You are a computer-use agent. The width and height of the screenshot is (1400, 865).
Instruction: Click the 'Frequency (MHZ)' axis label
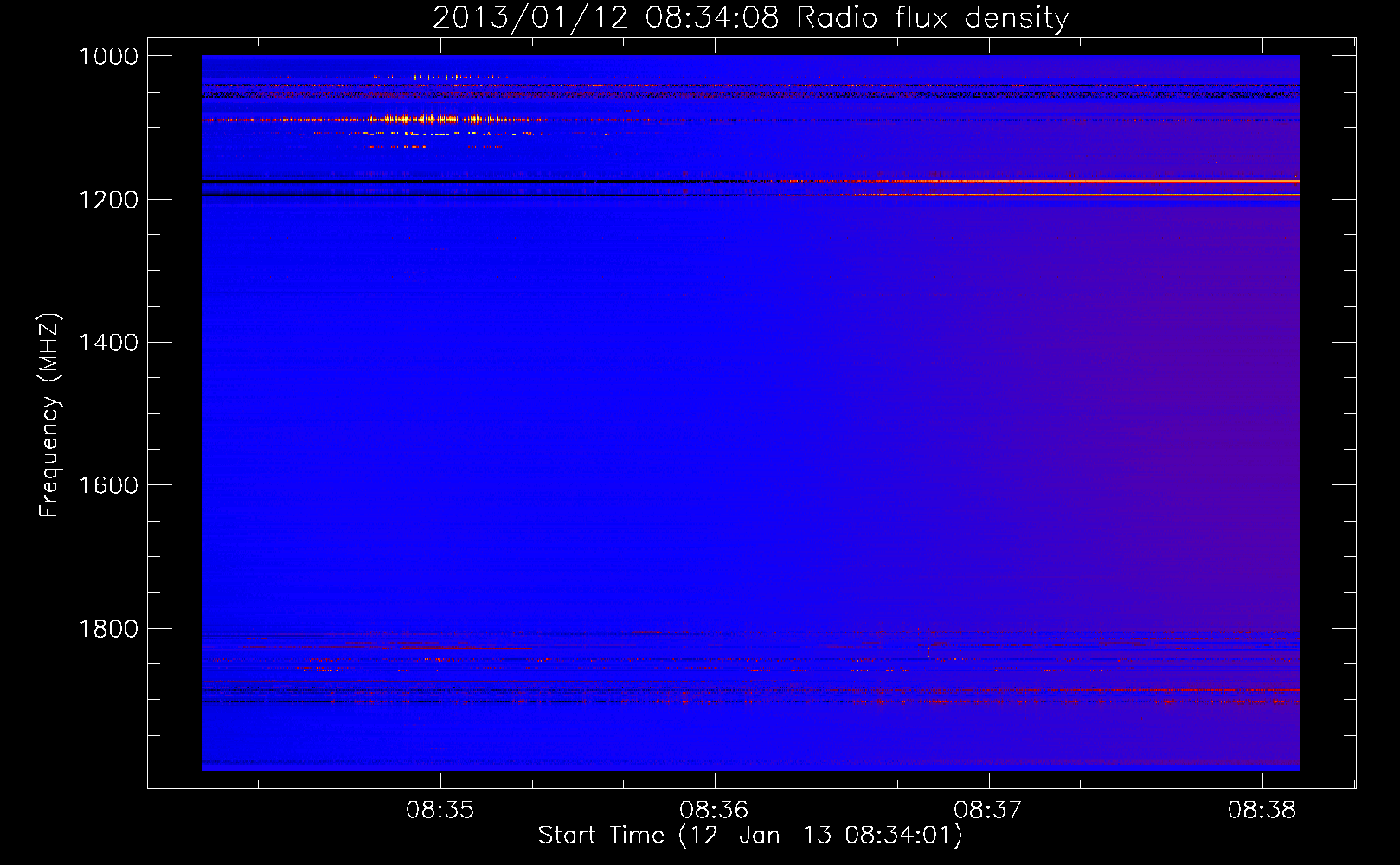click(49, 415)
